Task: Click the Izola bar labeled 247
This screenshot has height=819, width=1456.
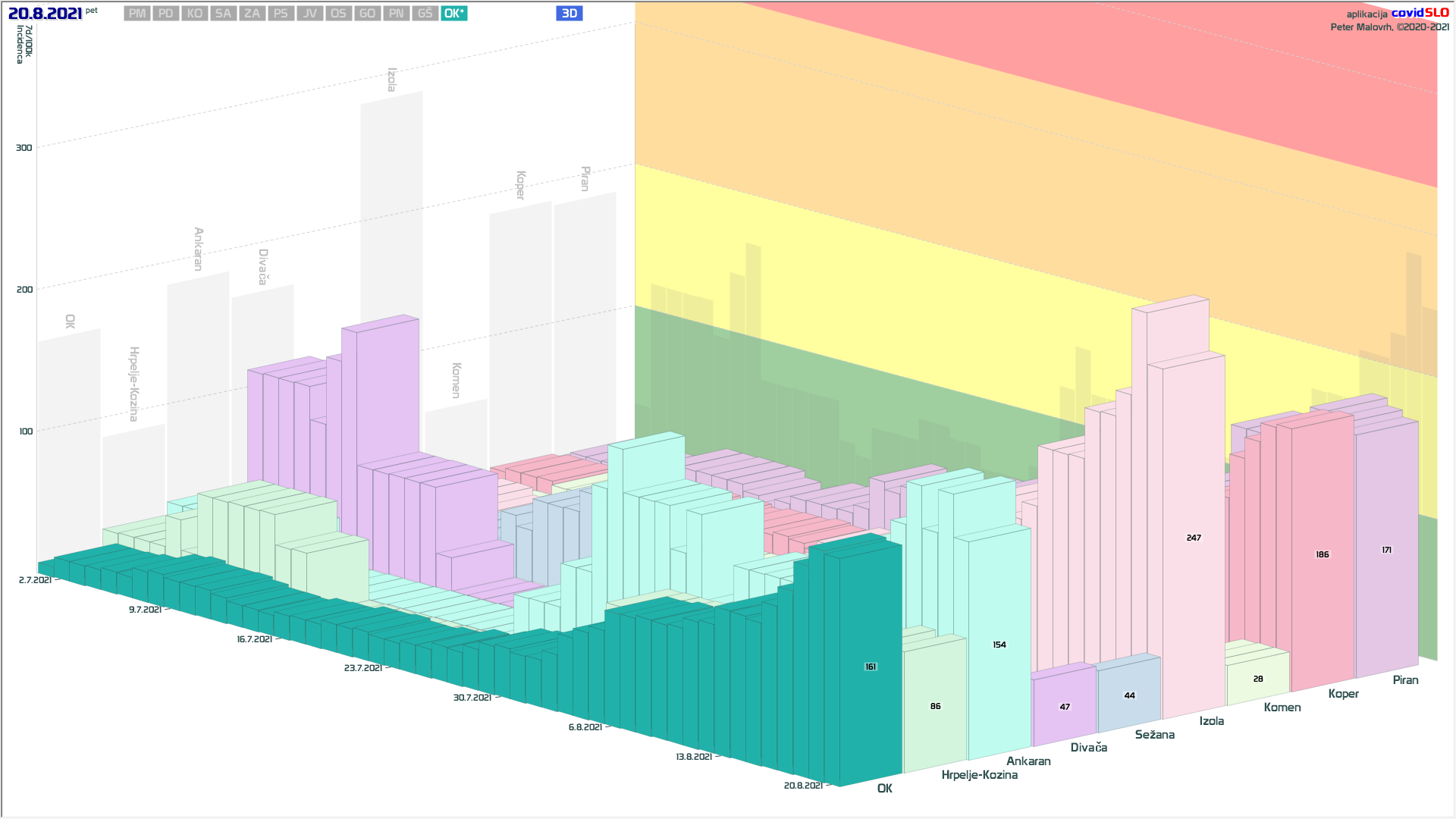Action: (1194, 538)
